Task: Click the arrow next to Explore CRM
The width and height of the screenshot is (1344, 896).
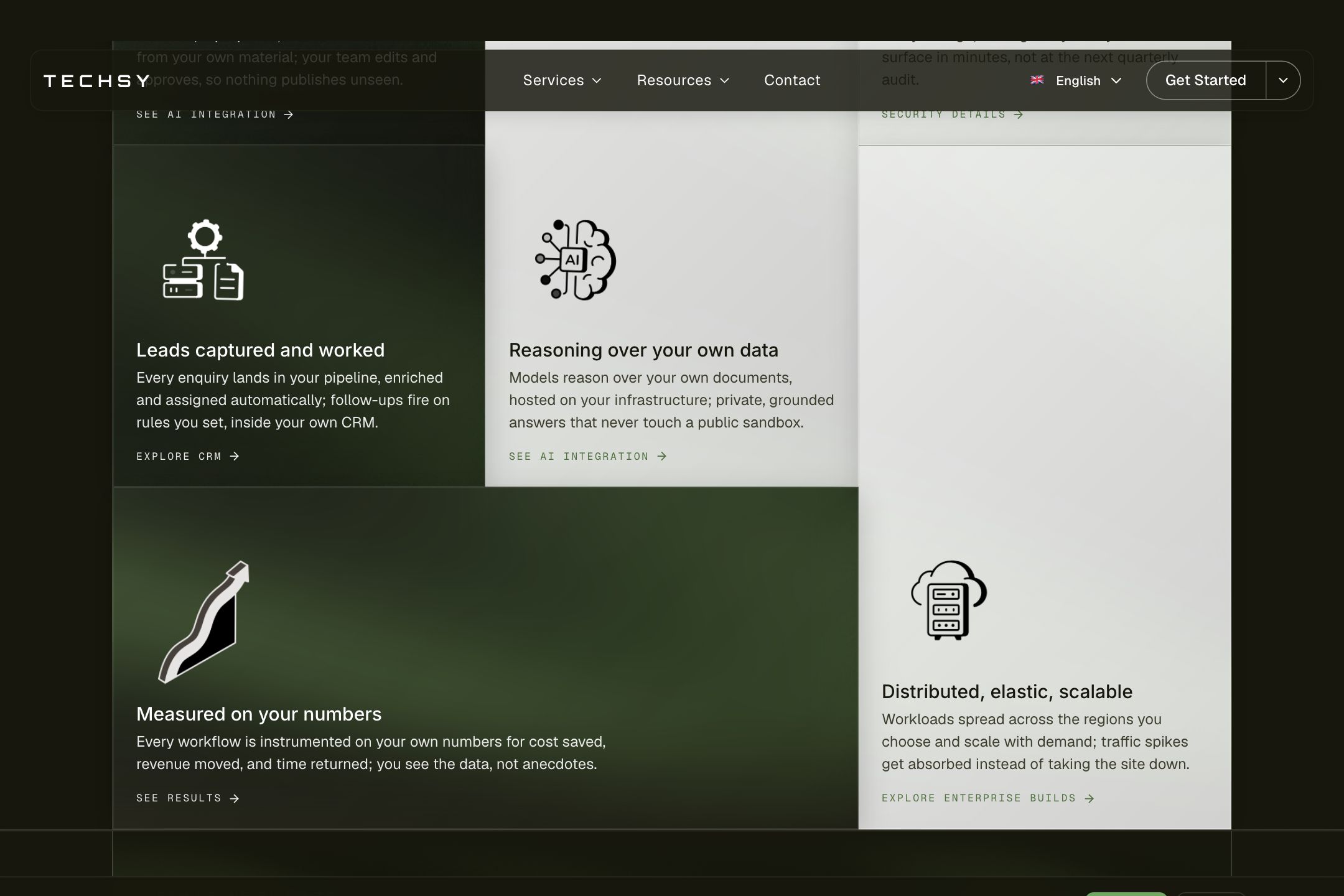Action: pos(235,456)
